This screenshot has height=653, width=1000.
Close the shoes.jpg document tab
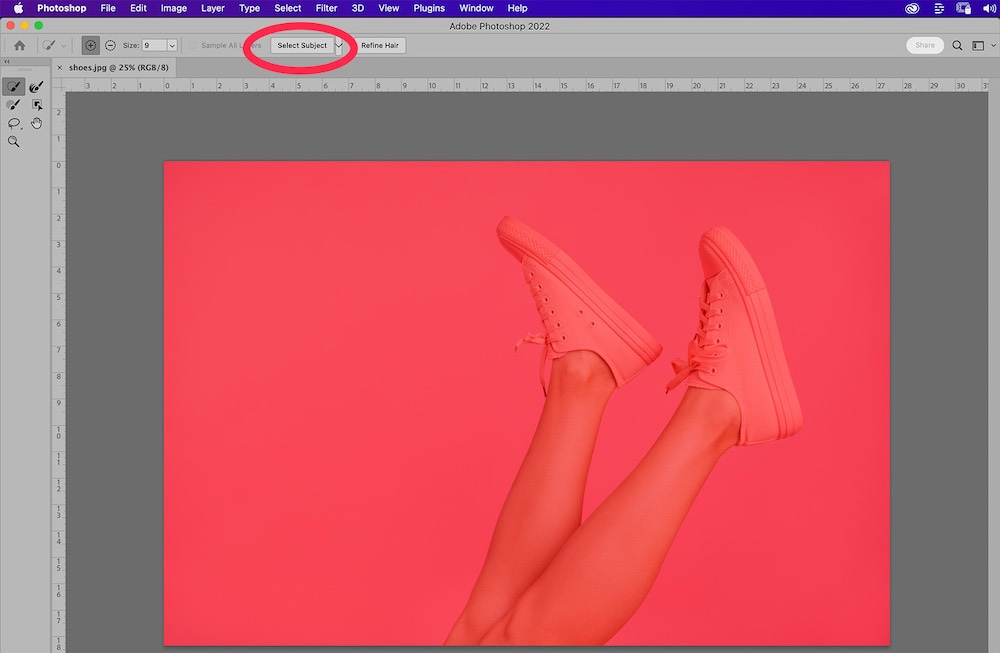[59, 67]
